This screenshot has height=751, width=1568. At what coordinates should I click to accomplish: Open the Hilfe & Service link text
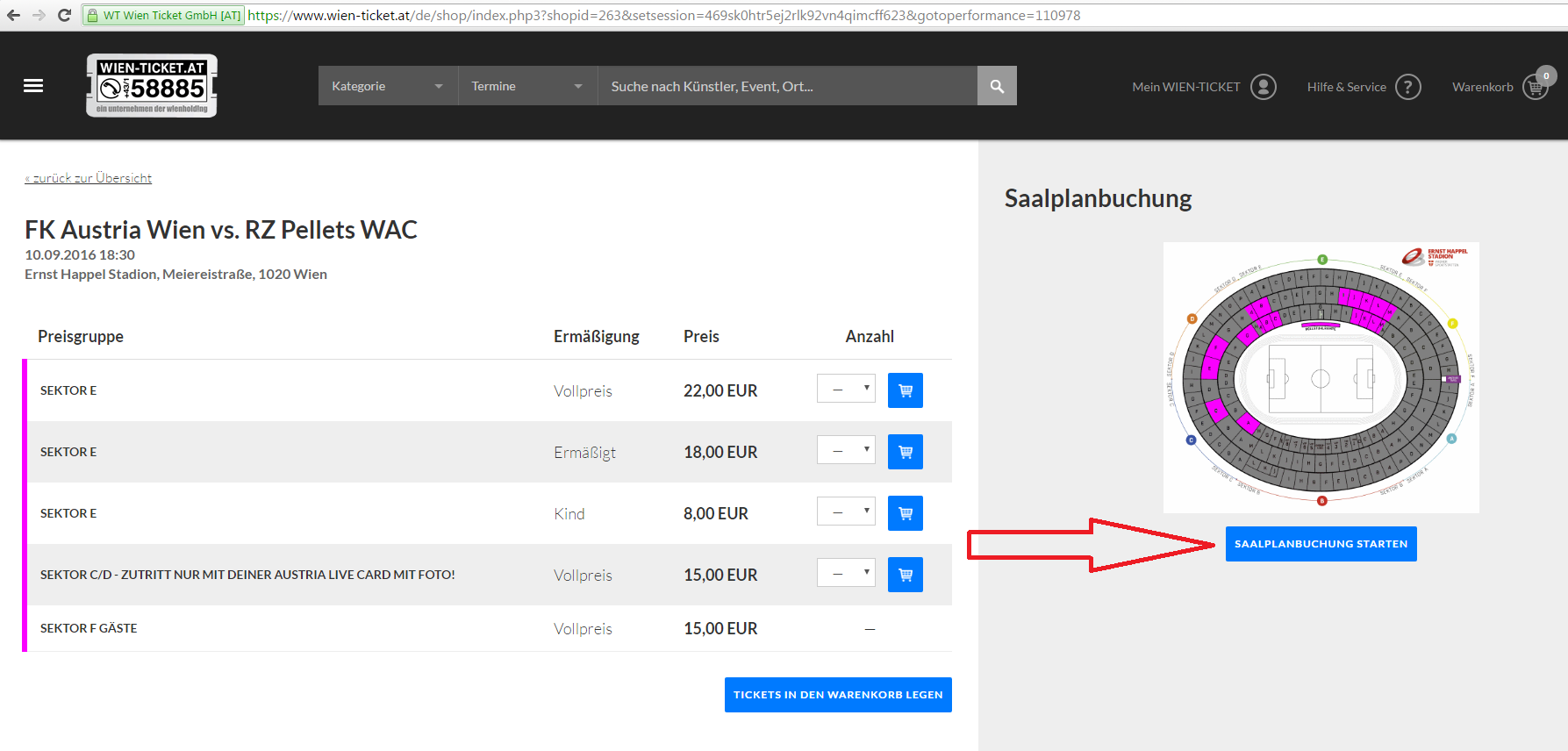1346,87
